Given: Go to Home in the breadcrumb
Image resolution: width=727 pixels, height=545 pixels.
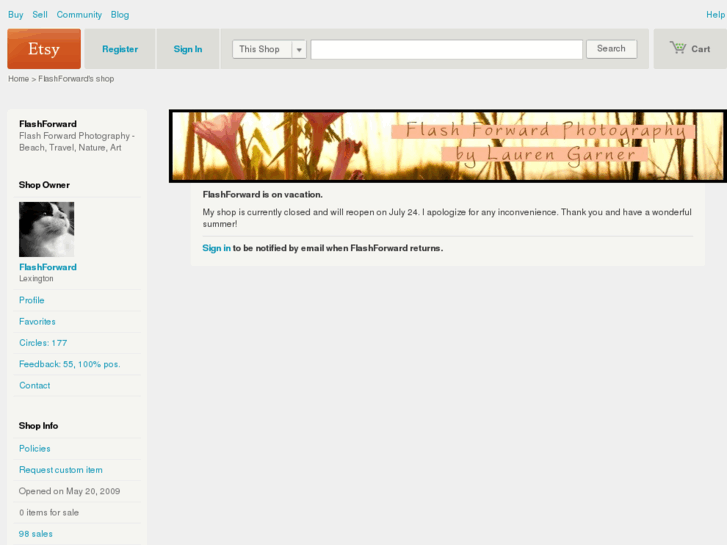Looking at the screenshot, I should coord(19,79).
